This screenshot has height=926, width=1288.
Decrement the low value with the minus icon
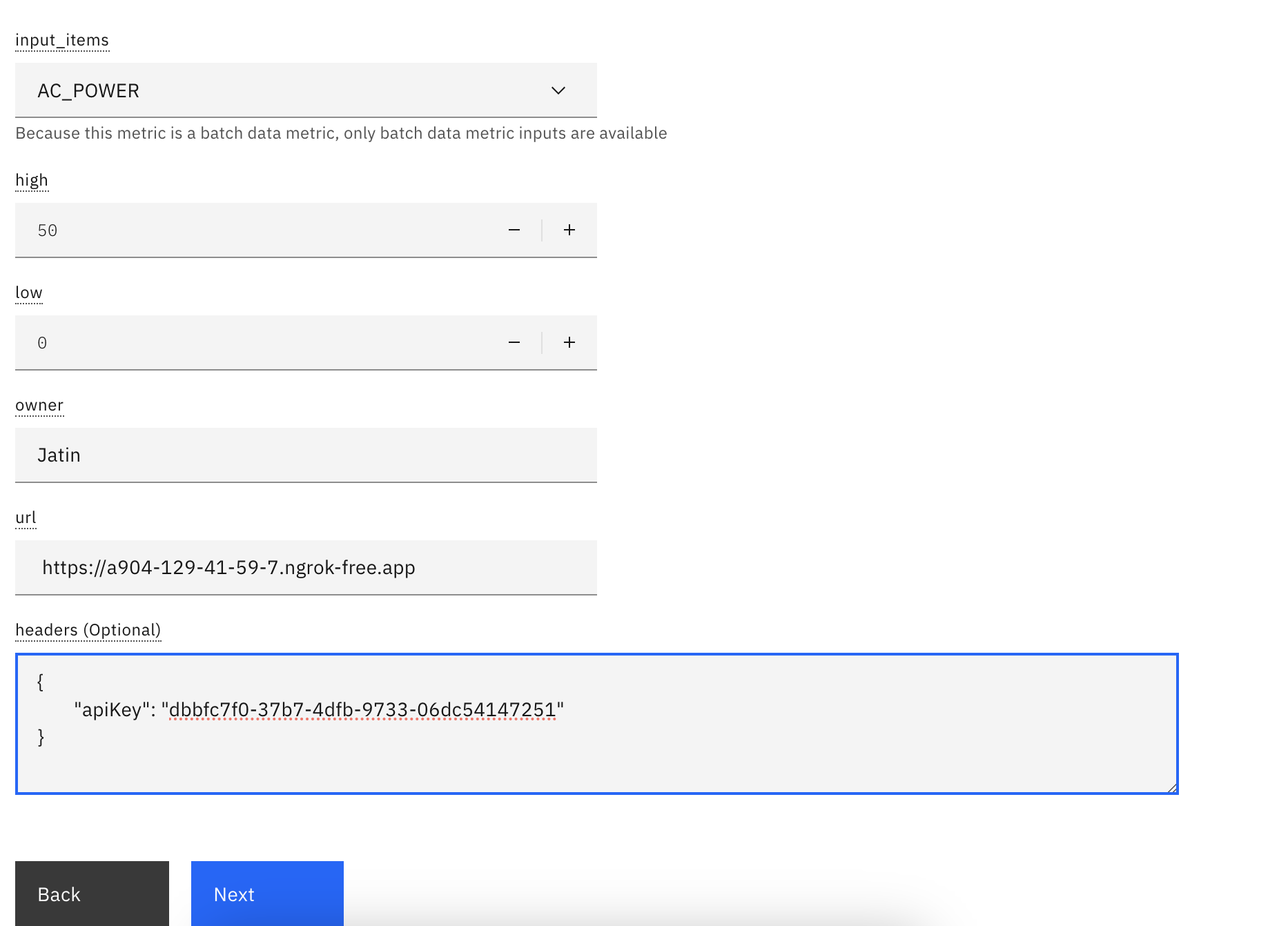click(x=514, y=342)
